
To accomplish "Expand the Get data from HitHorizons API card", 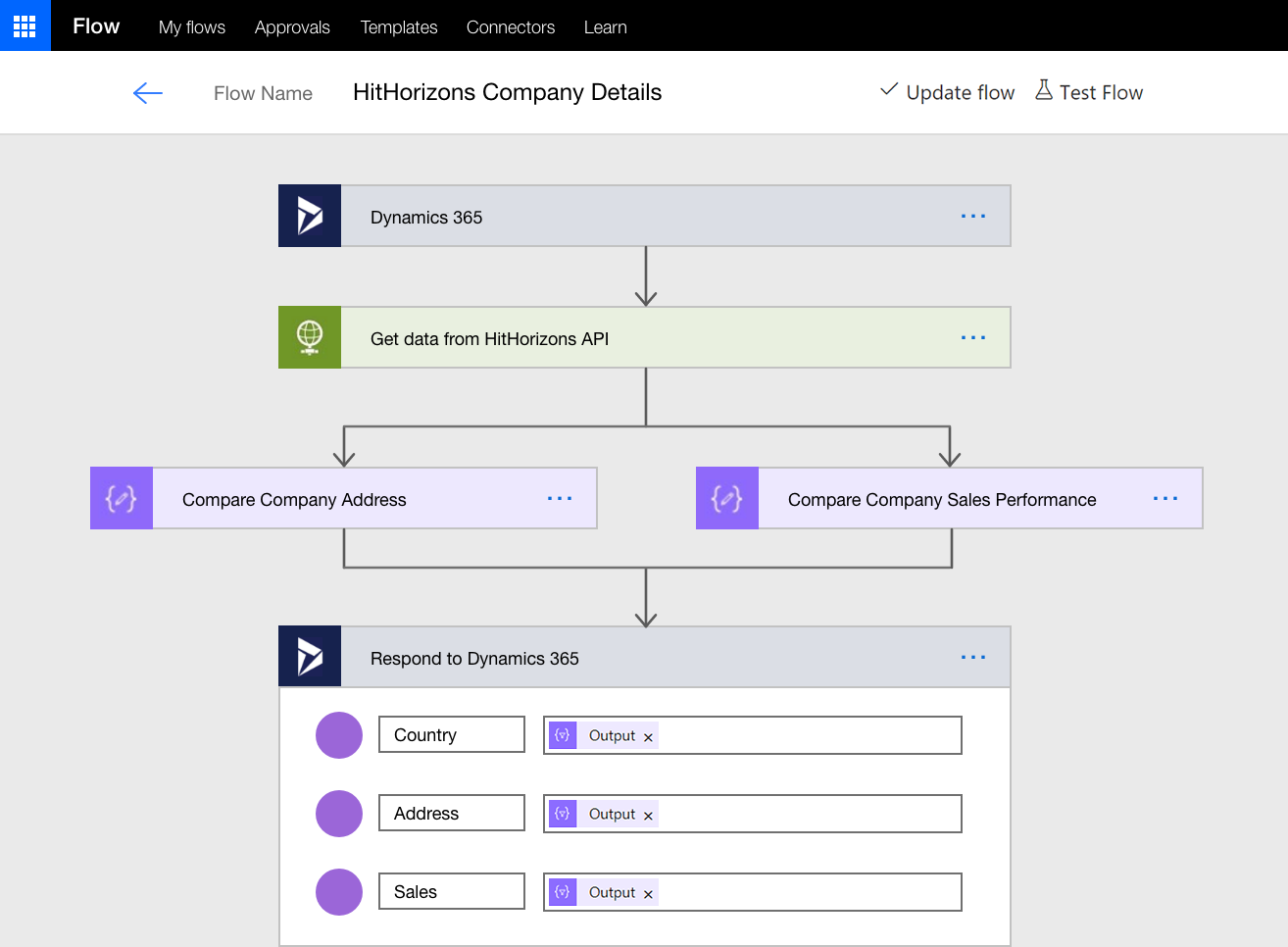I will tap(645, 337).
